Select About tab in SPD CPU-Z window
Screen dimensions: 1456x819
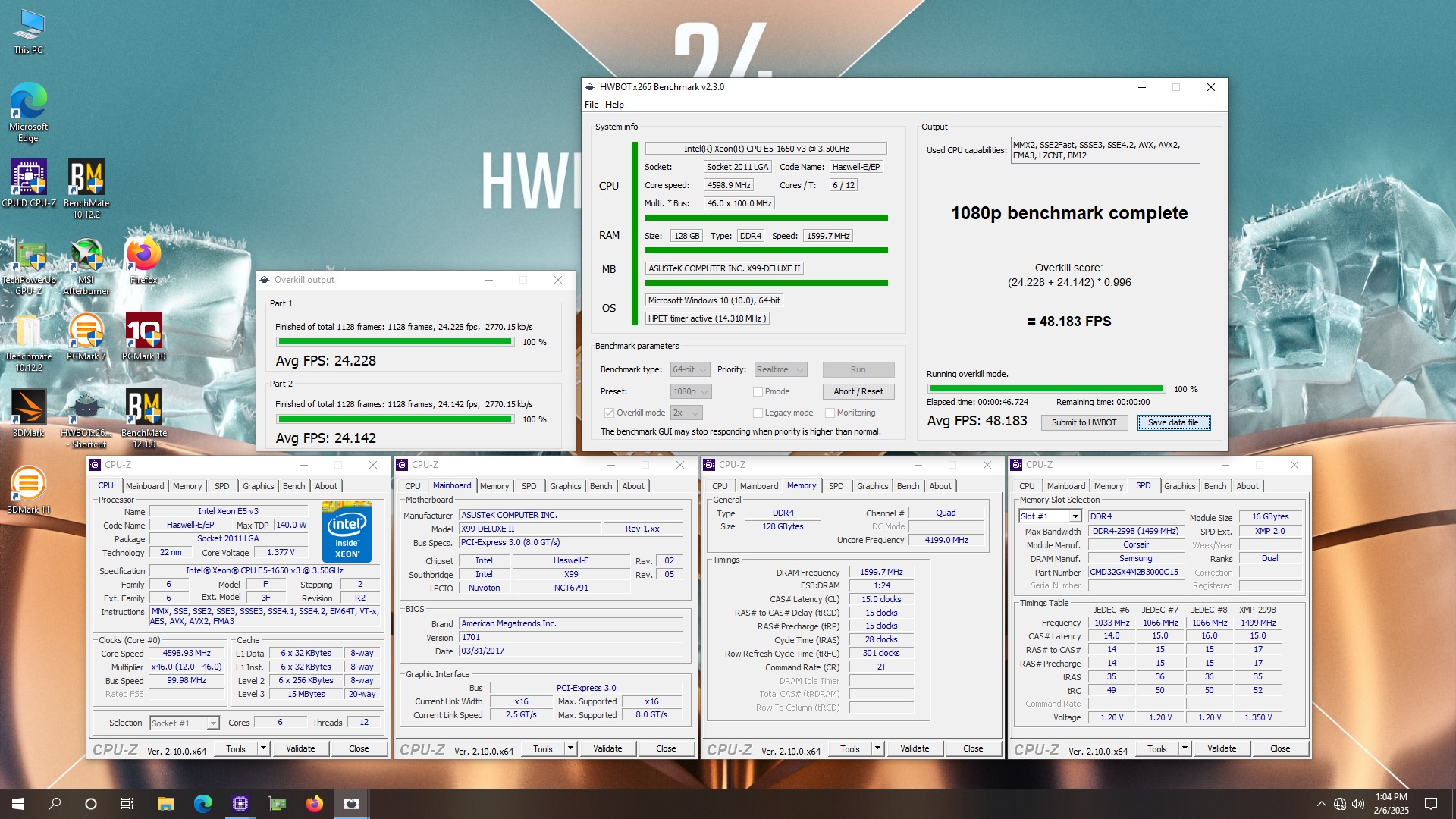tap(1247, 486)
